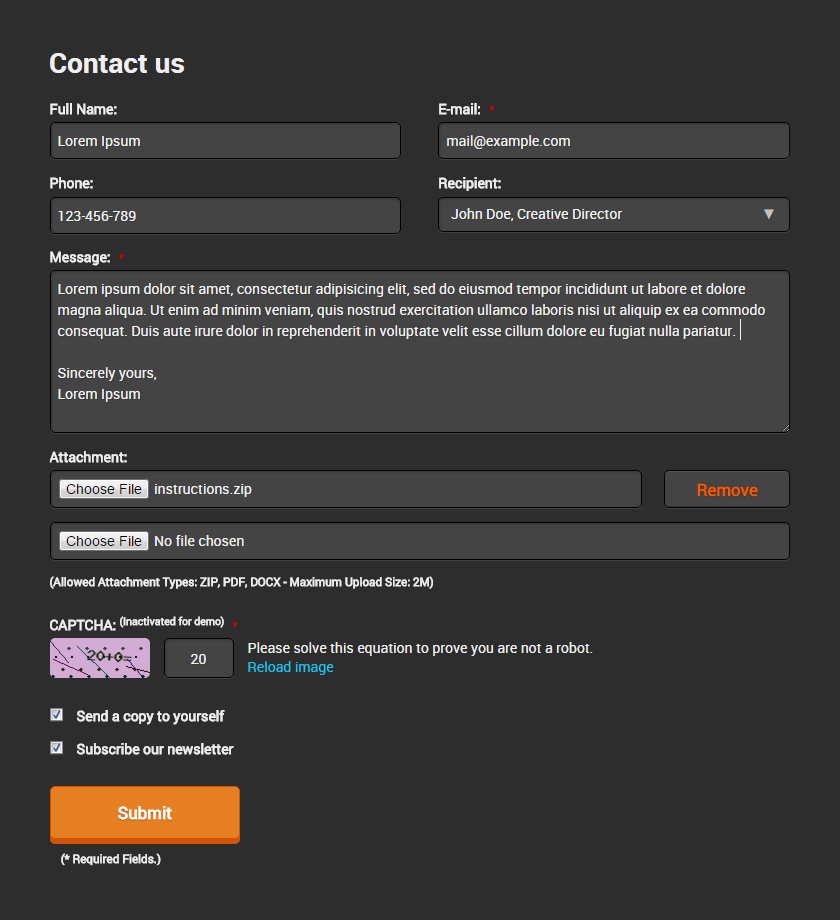Click the orange Submit button
Screen dimensions: 840x920
[145, 815]
